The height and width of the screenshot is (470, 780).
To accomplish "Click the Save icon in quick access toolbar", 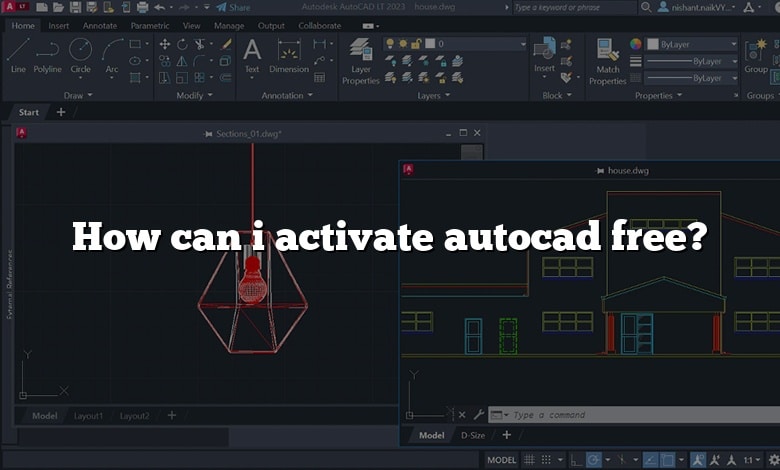I will [75, 7].
